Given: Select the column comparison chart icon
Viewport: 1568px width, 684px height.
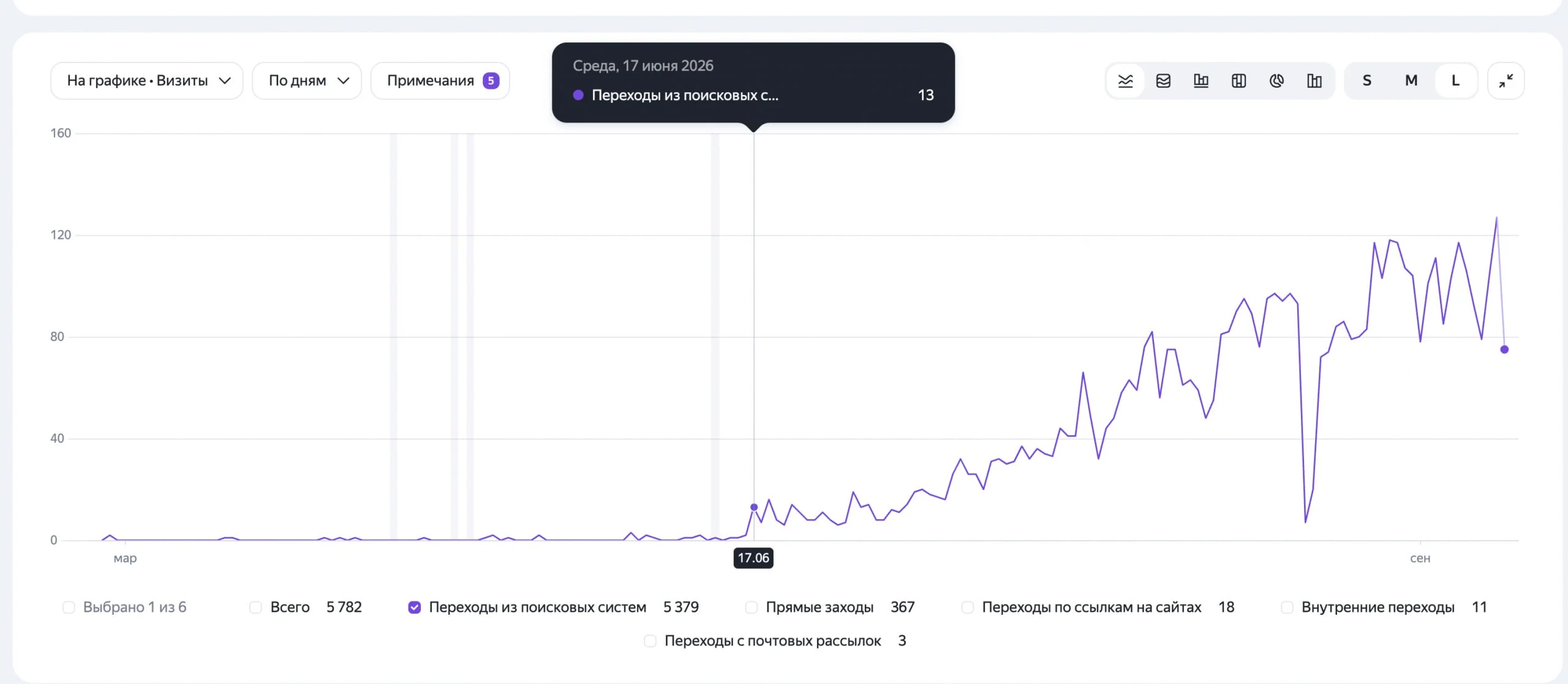Looking at the screenshot, I should (1314, 81).
